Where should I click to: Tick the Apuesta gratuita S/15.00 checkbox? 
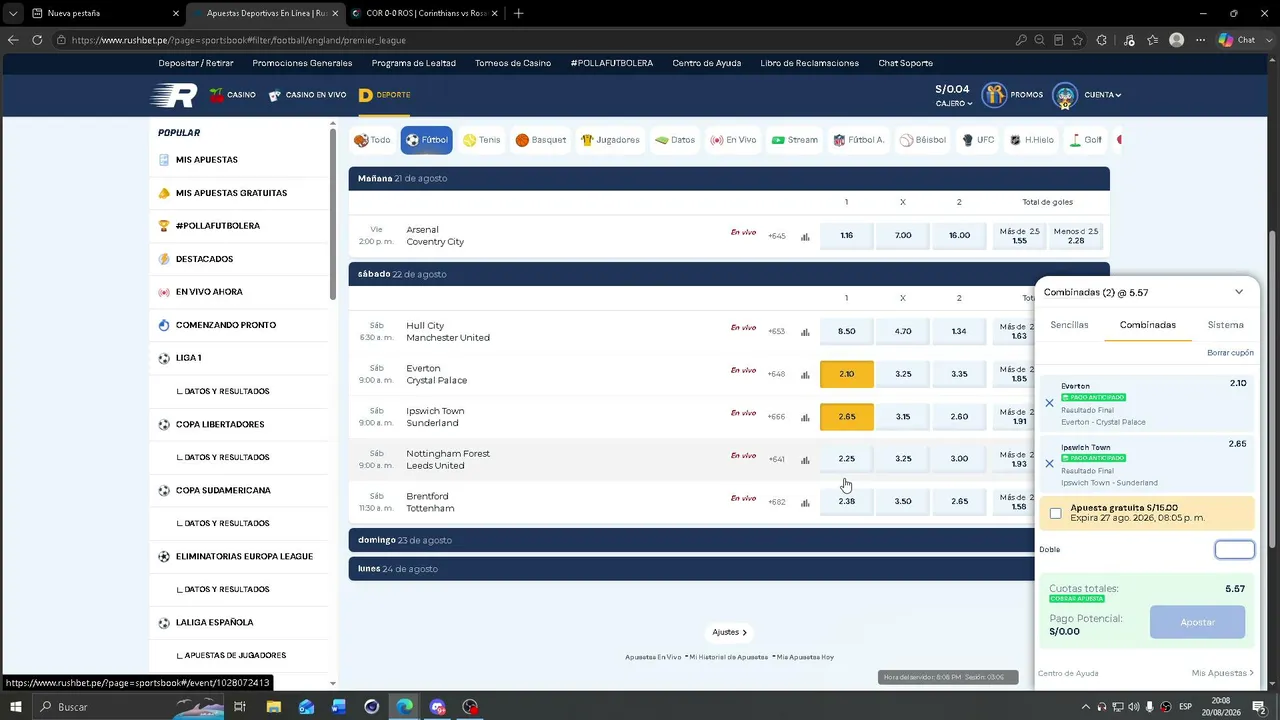click(1055, 513)
